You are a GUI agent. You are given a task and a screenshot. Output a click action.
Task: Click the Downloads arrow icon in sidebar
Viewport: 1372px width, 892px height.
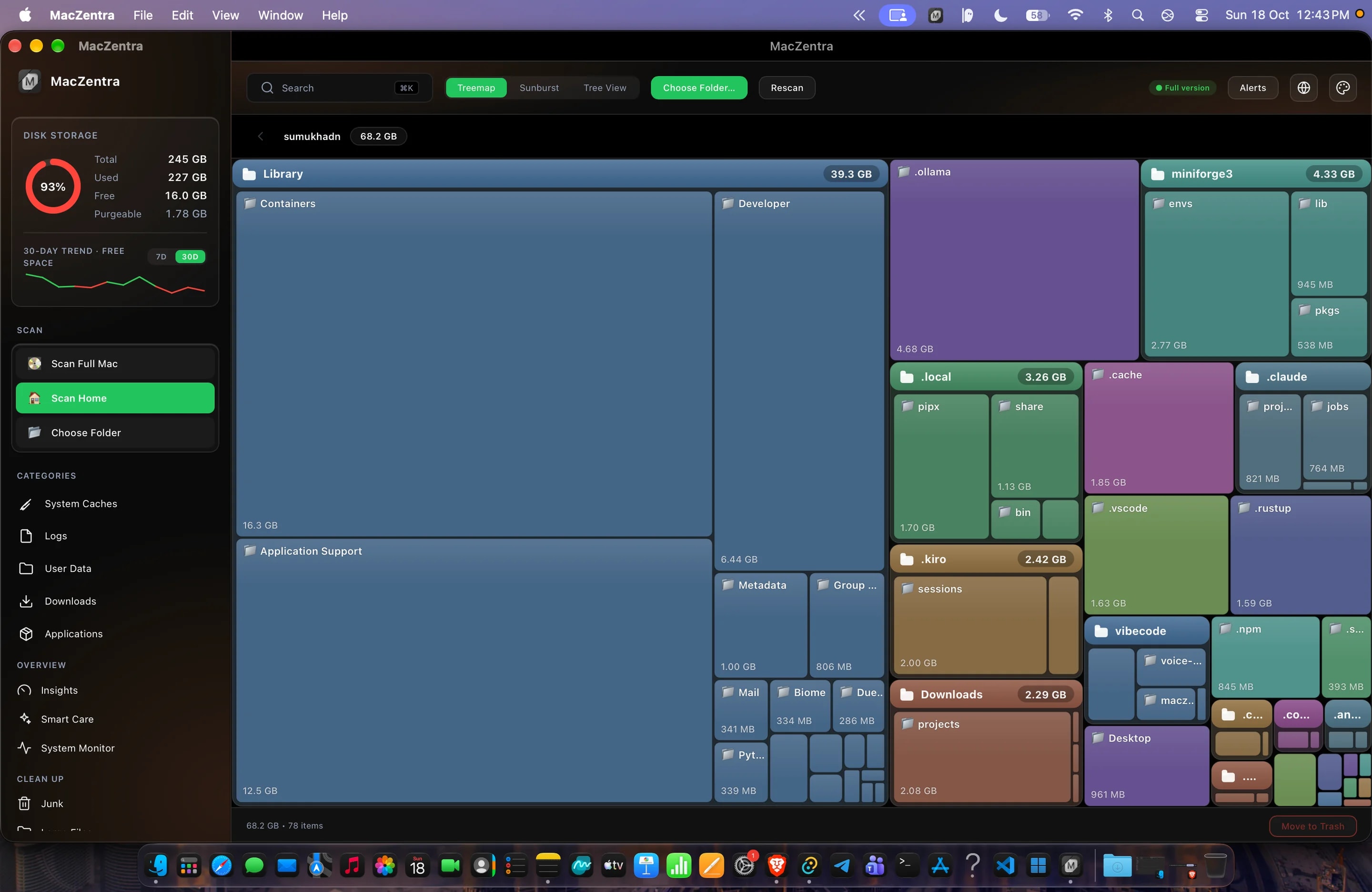[x=26, y=601]
